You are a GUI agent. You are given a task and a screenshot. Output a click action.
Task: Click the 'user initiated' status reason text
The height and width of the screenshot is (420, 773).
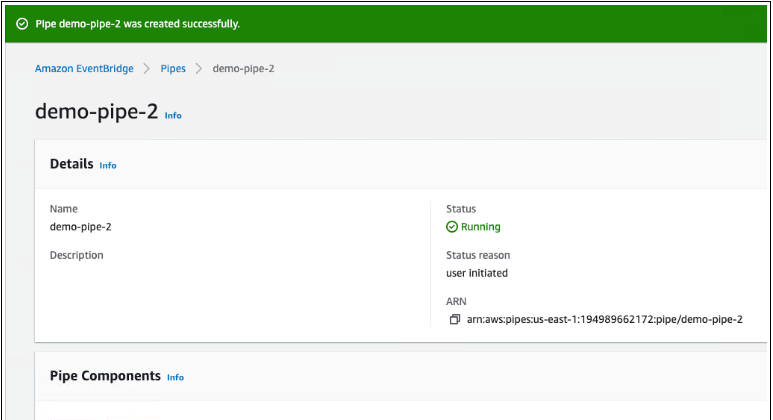click(x=477, y=273)
